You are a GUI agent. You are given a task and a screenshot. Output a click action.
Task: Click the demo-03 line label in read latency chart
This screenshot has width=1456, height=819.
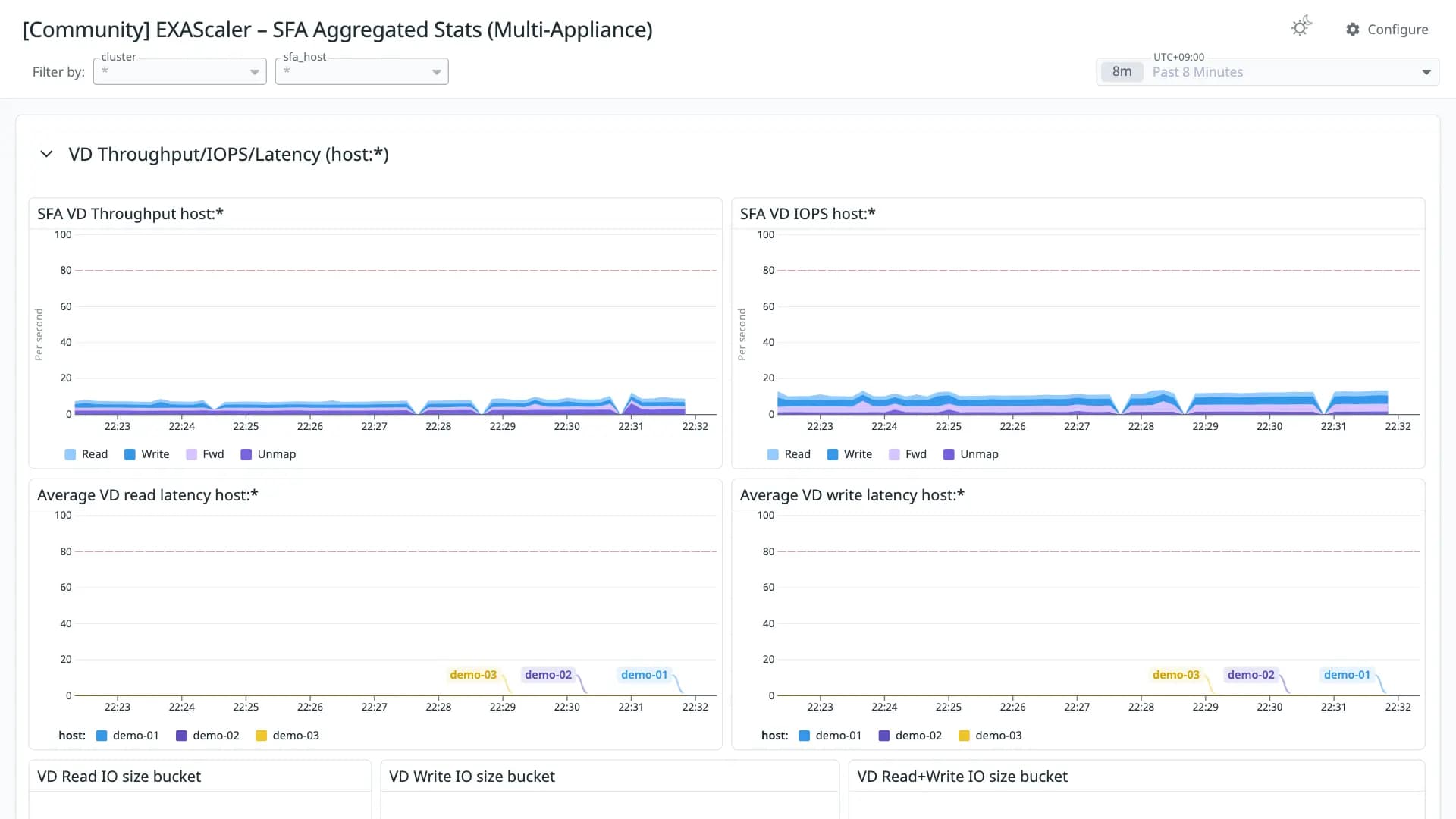tap(473, 675)
